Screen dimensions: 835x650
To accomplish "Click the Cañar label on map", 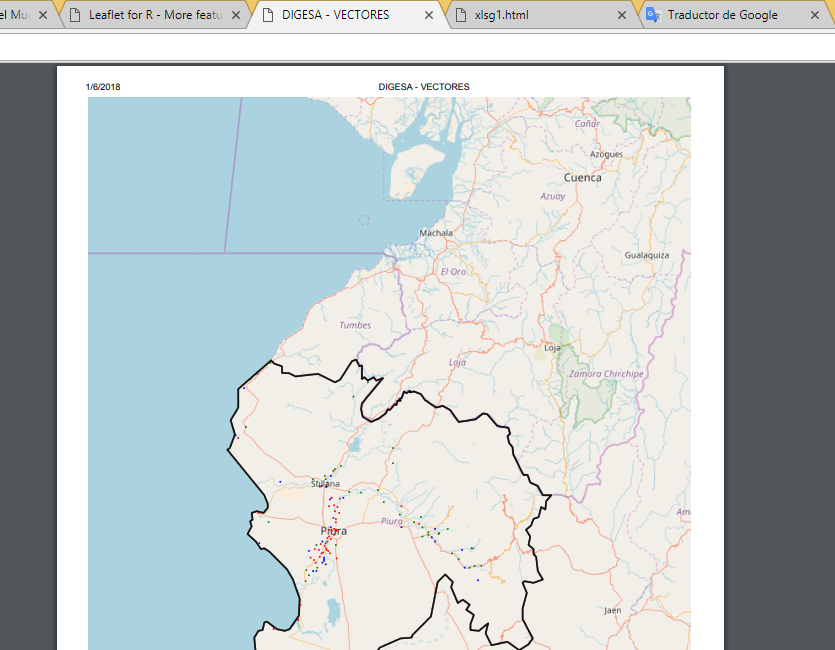I will [587, 124].
